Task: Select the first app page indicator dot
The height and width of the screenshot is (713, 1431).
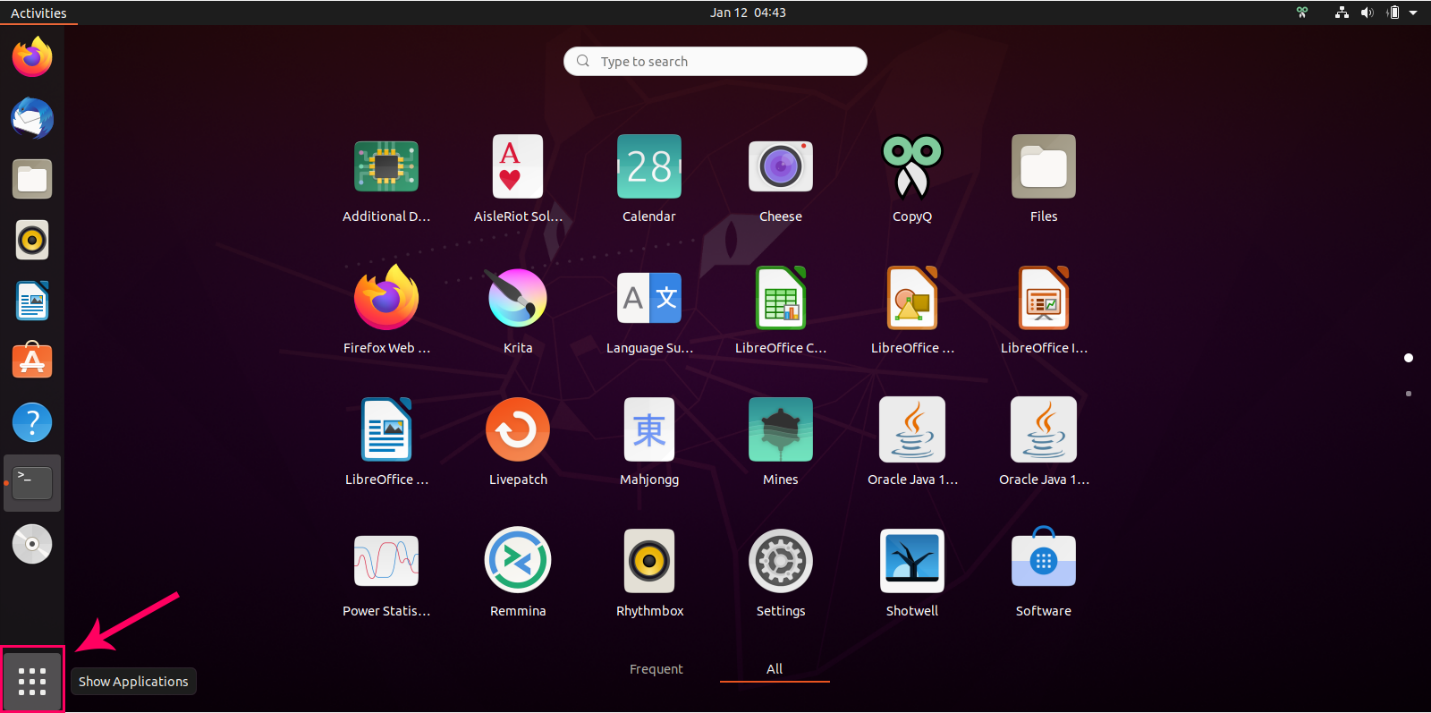Action: pyautogui.click(x=1409, y=357)
